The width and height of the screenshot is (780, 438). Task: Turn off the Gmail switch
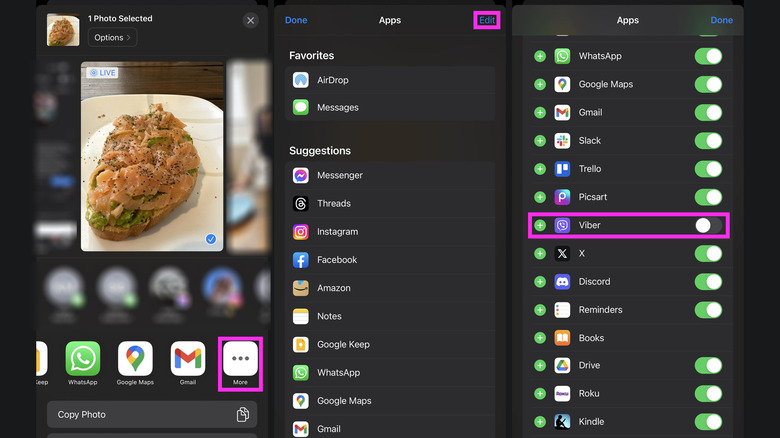(708, 112)
